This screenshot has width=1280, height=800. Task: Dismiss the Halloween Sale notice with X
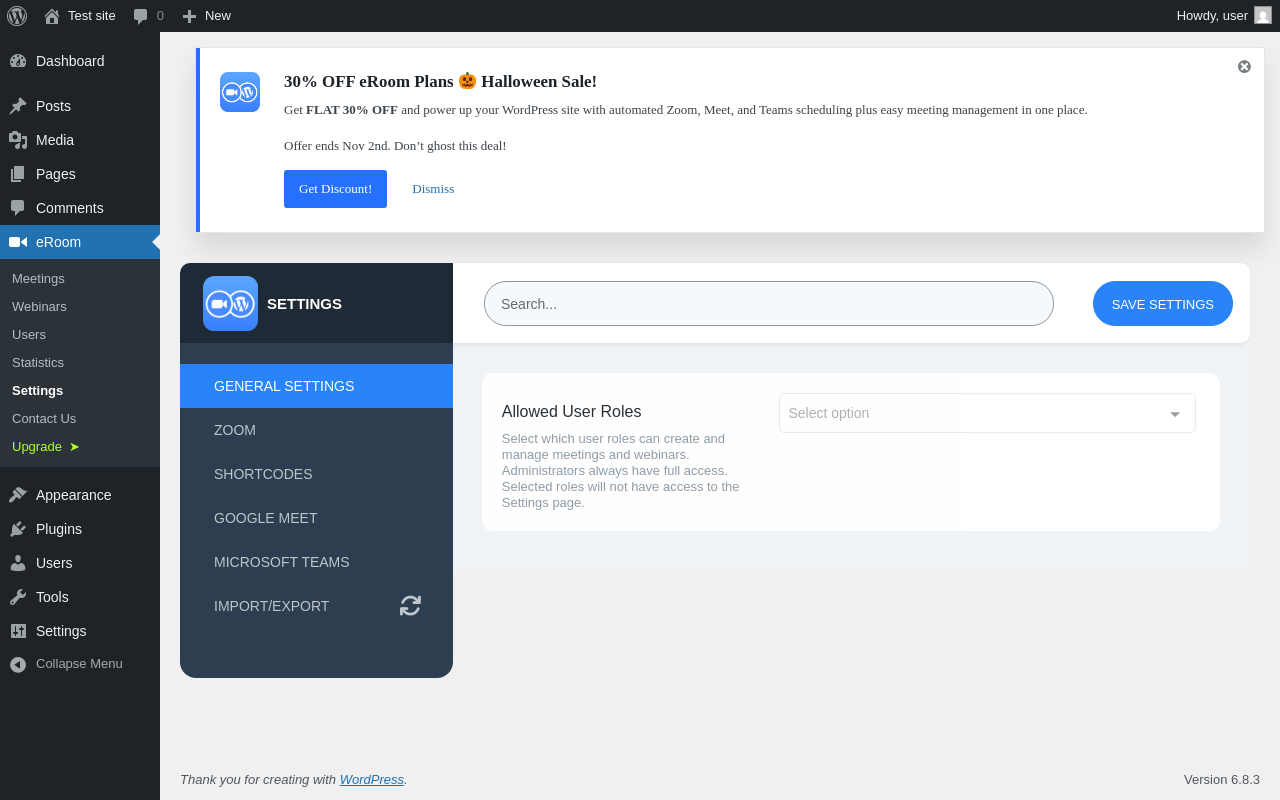coord(1244,66)
